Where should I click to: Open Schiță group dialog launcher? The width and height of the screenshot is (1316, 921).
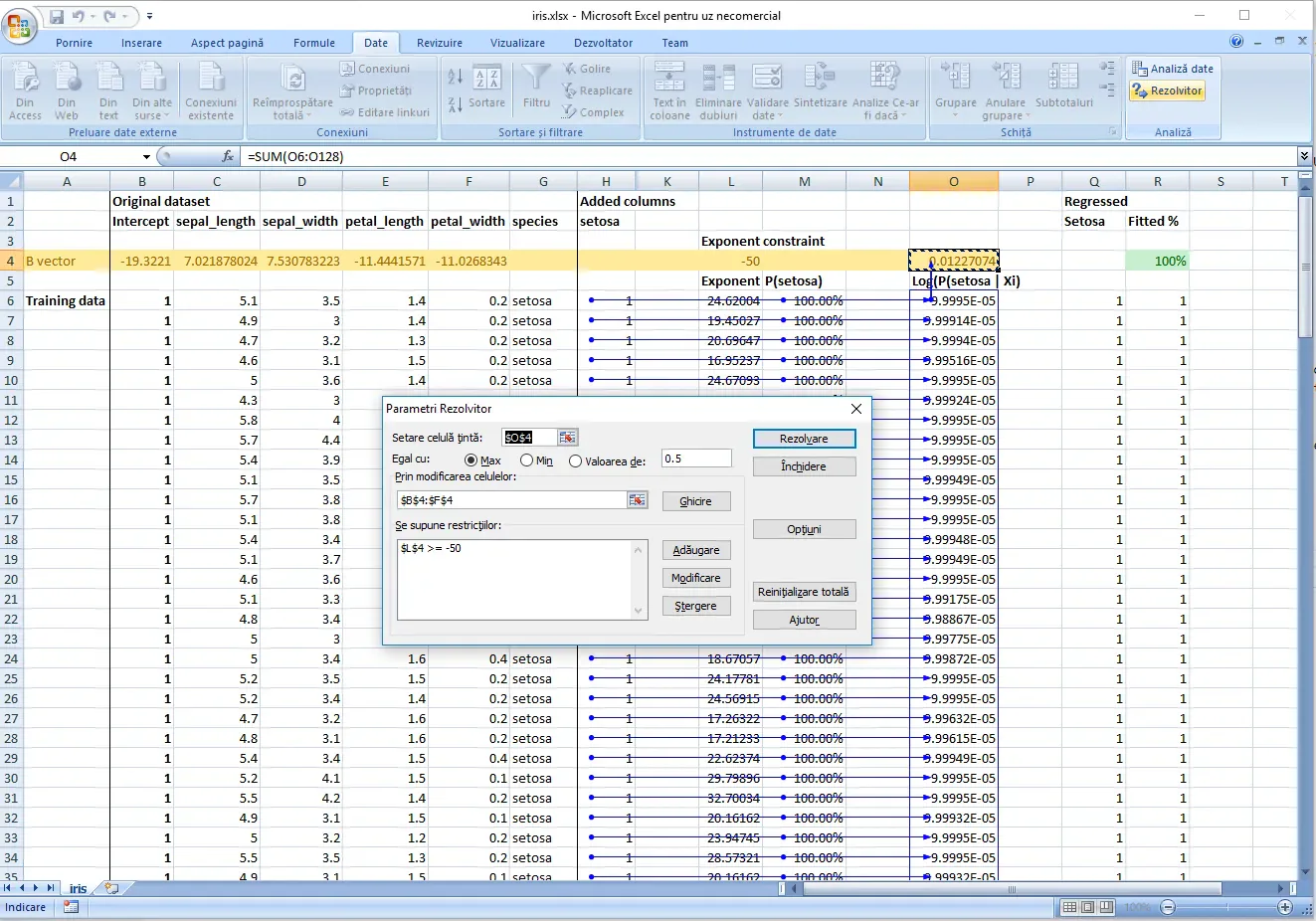1113,132
